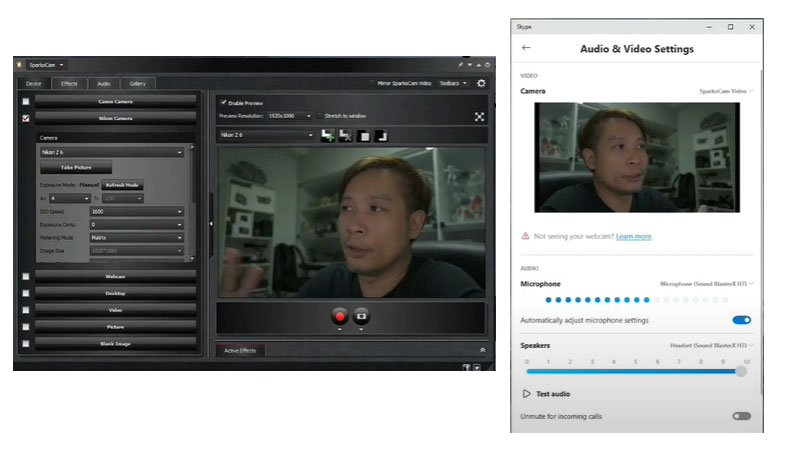Open Preview Resolution 1920x1080 dropdown
Viewport: 800px width, 450px height.
289,116
